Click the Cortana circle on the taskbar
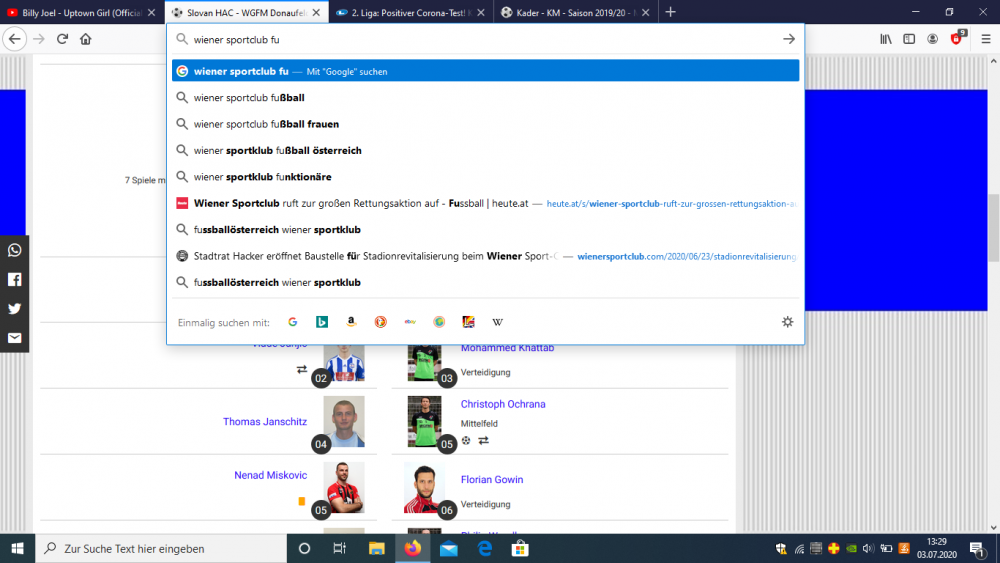This screenshot has width=1000, height=563. pos(304,548)
